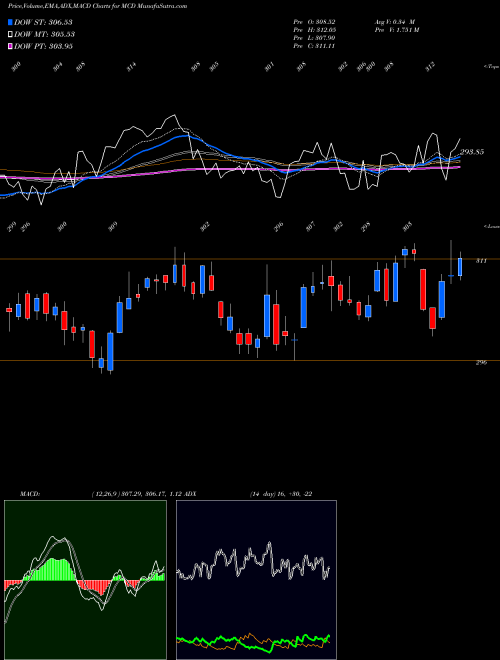Click the 299 lows marker label
This screenshot has height=660, width=500.
coord(11,227)
